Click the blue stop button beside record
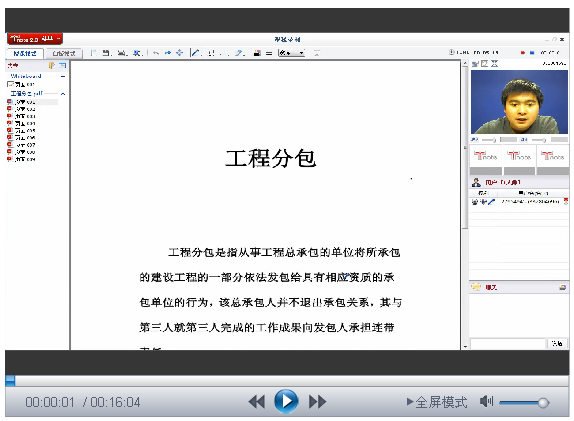Screen dimensions: 574x421 (x=532, y=53)
